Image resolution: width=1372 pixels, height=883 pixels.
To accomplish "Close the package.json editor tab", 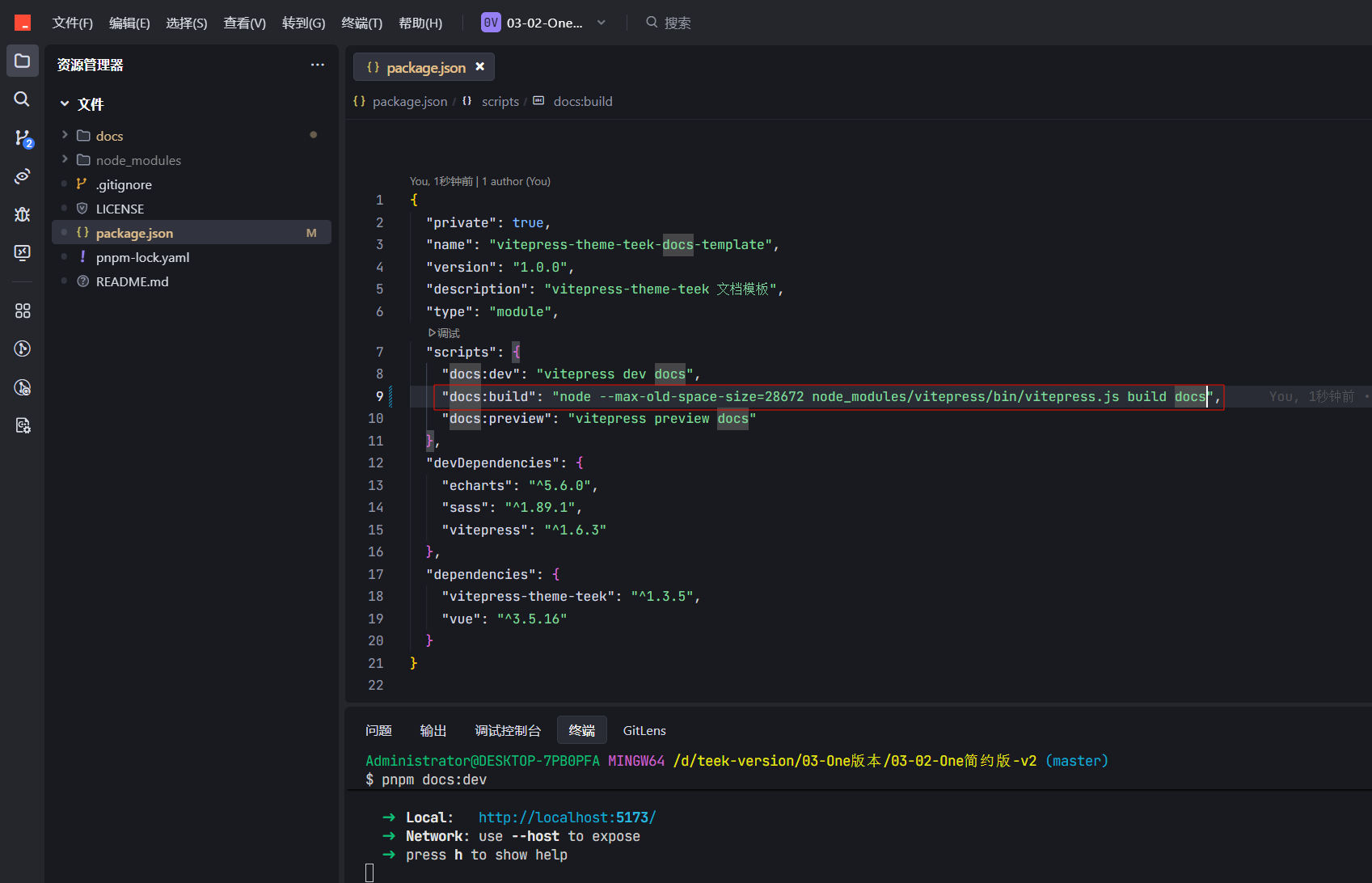I will tap(480, 66).
